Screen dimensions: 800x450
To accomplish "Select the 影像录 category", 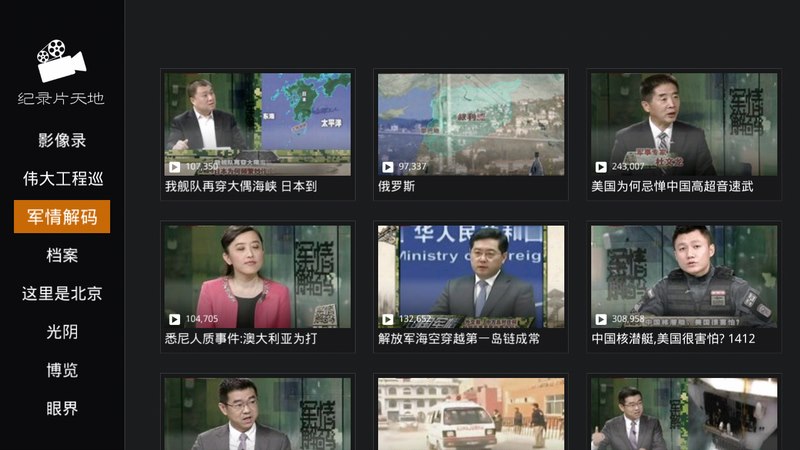I will 62,140.
